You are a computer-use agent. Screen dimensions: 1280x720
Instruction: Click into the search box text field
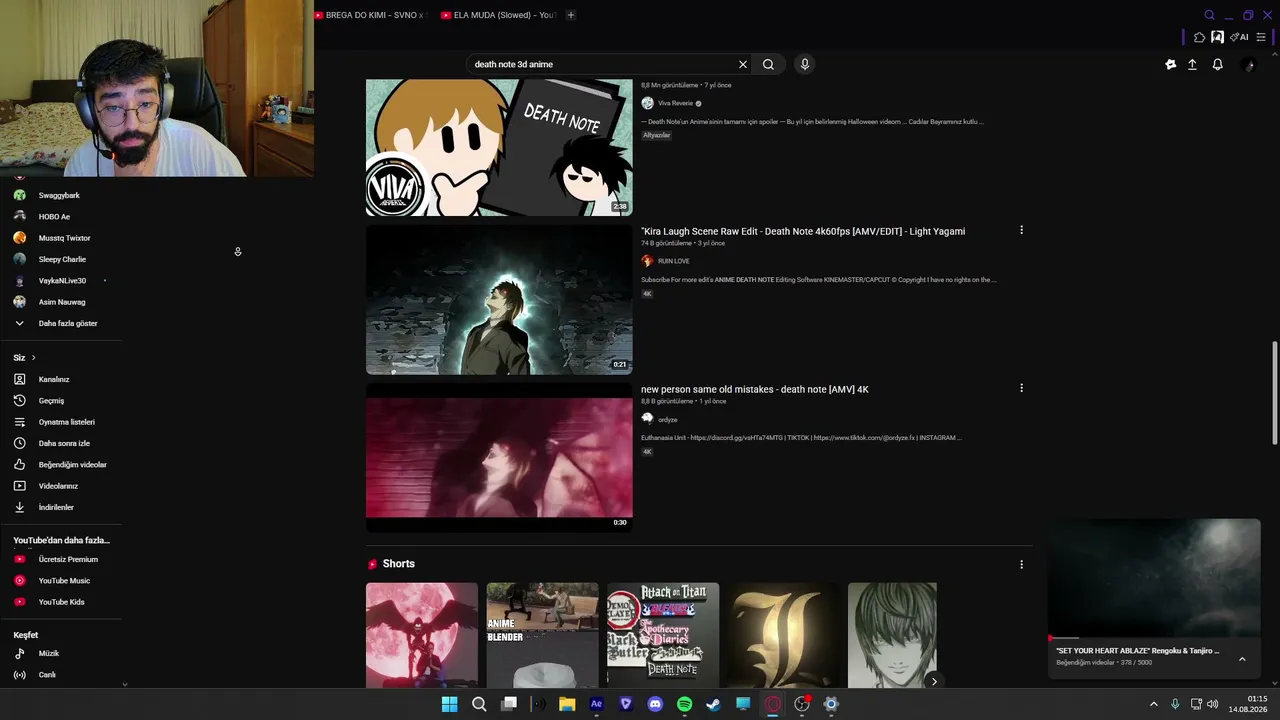click(600, 64)
